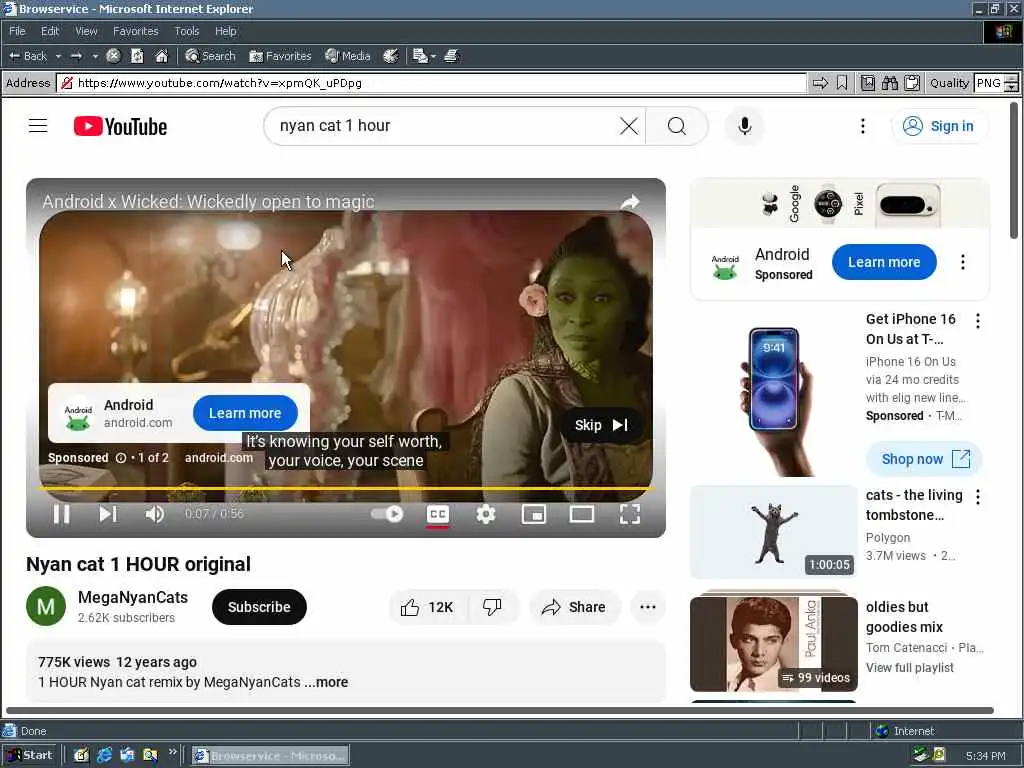Refresh the page with the Refresh icon
The height and width of the screenshot is (768, 1024).
pyautogui.click(x=137, y=56)
